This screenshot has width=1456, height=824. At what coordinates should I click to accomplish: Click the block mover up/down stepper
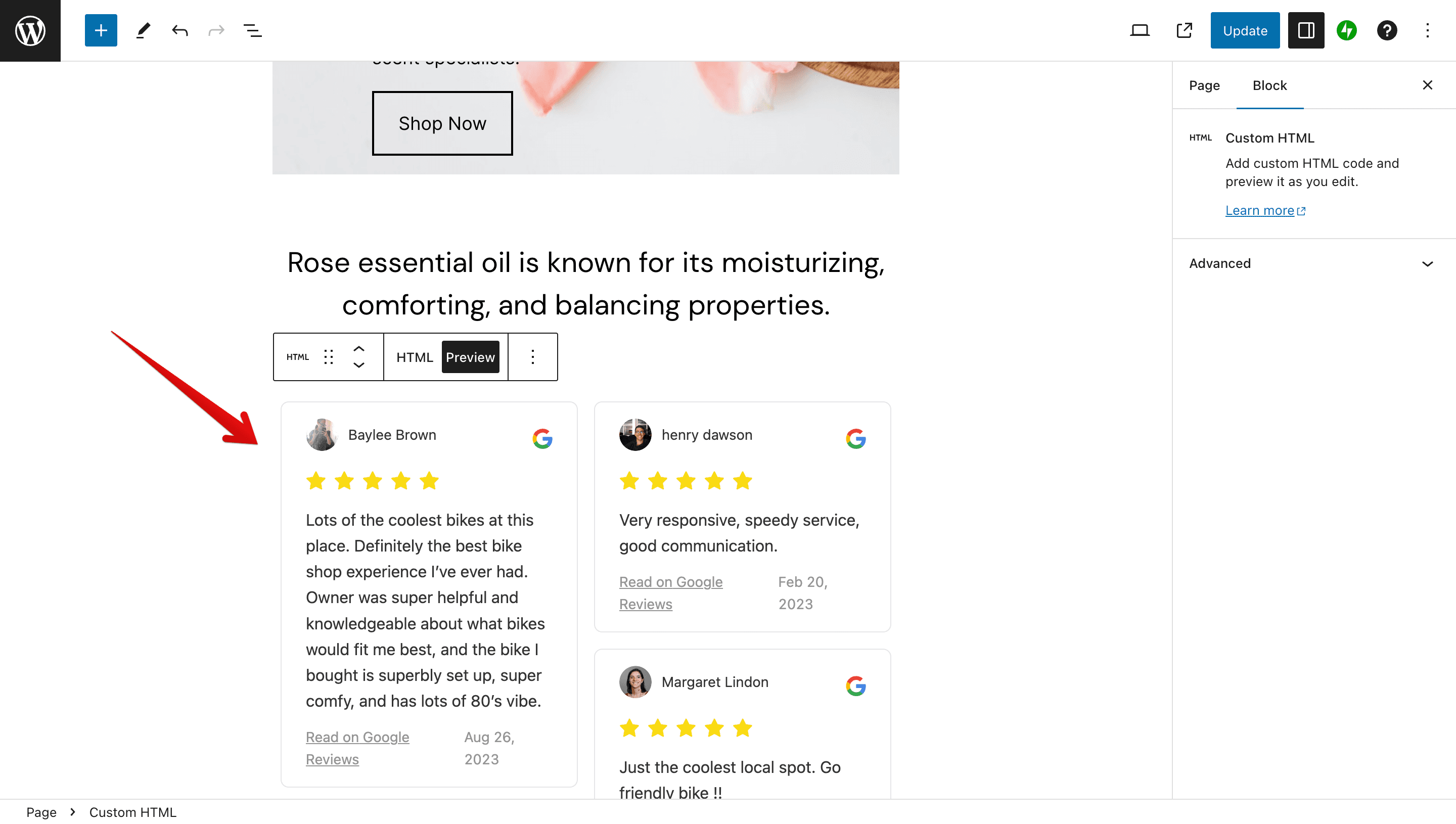click(359, 357)
